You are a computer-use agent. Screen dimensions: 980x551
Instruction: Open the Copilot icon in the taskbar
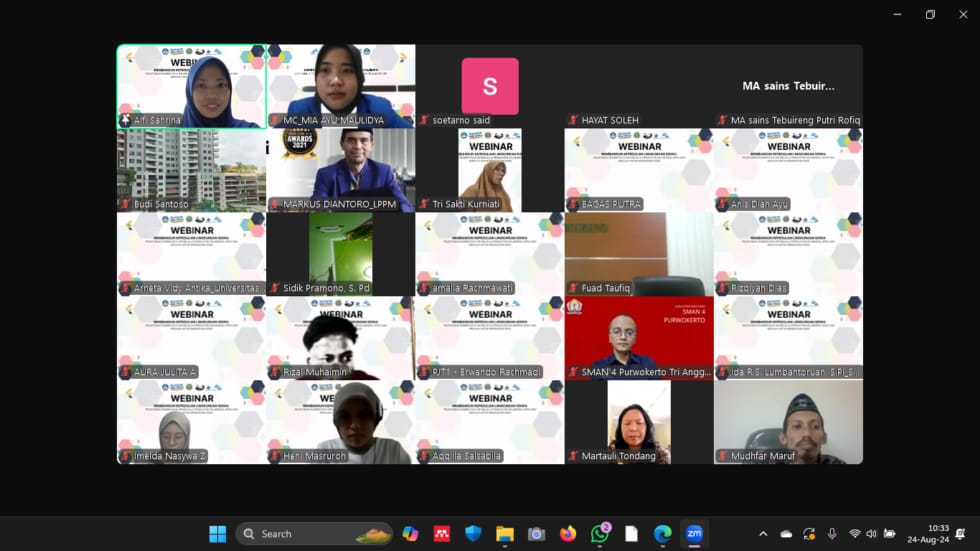[410, 534]
